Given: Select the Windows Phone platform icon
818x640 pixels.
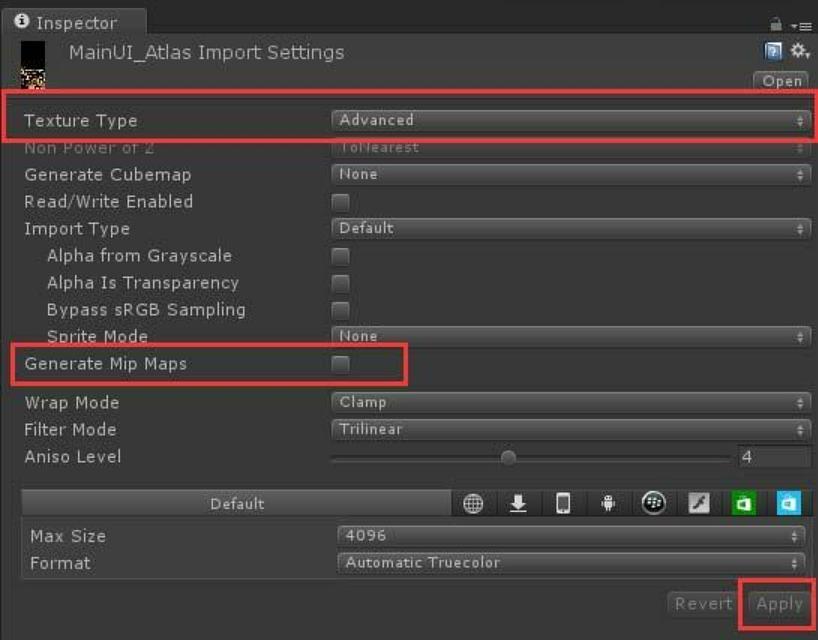Looking at the screenshot, I should click(x=789, y=504).
